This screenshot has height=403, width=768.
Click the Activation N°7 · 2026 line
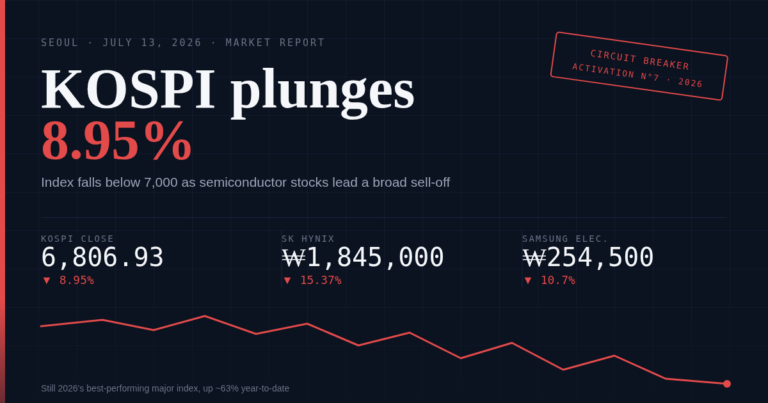pyautogui.click(x=637, y=75)
